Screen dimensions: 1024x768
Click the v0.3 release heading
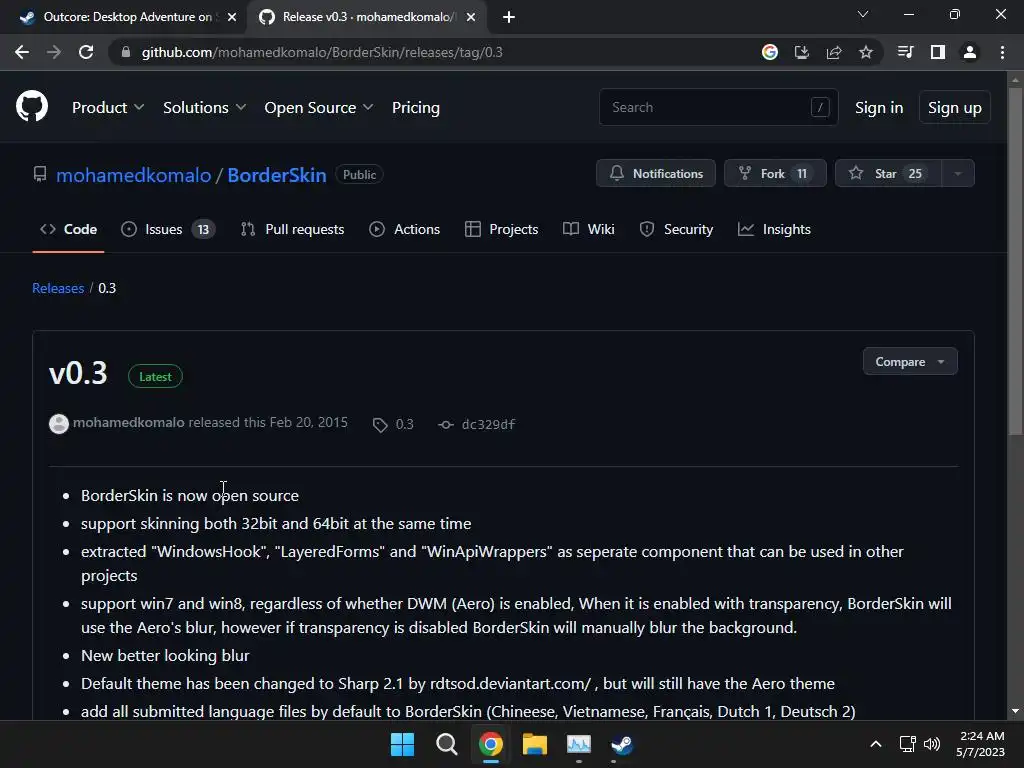coord(78,374)
